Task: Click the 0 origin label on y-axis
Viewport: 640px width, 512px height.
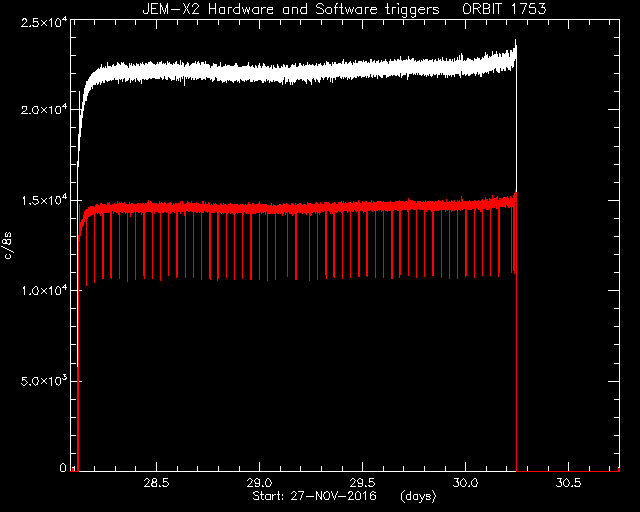Action: pyautogui.click(x=63, y=467)
